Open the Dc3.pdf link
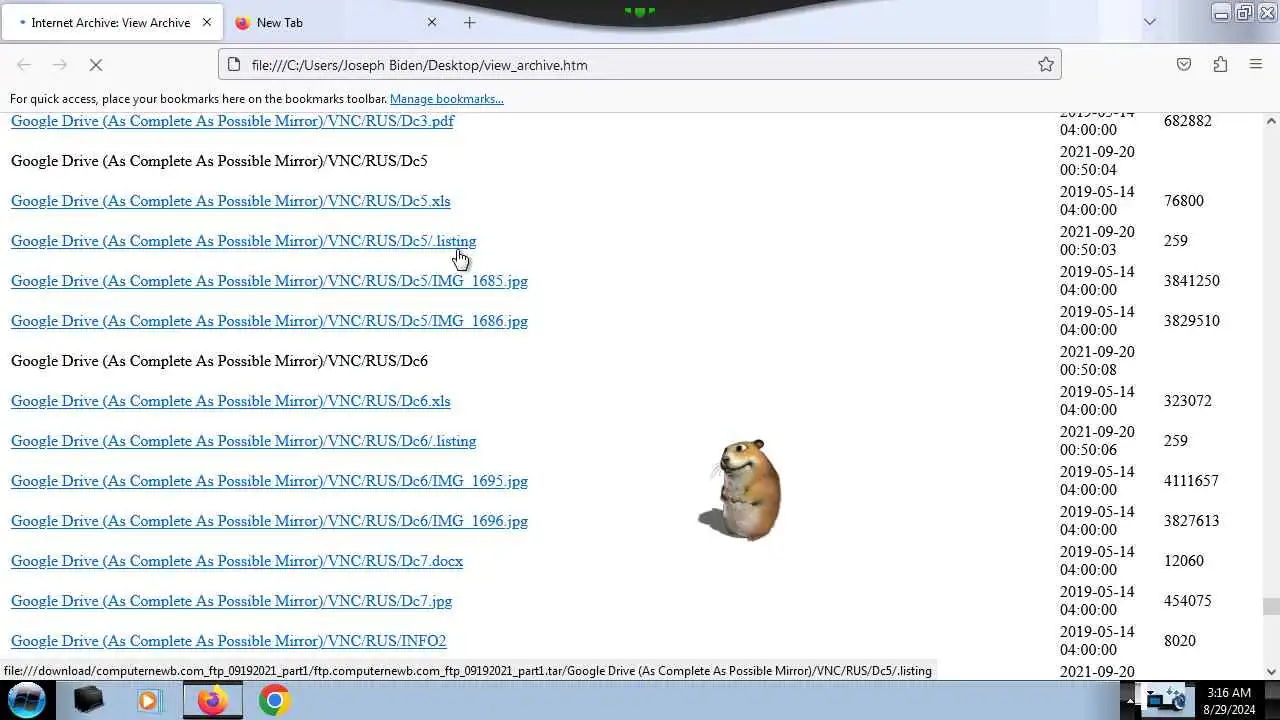Image resolution: width=1280 pixels, height=720 pixels. click(232, 121)
